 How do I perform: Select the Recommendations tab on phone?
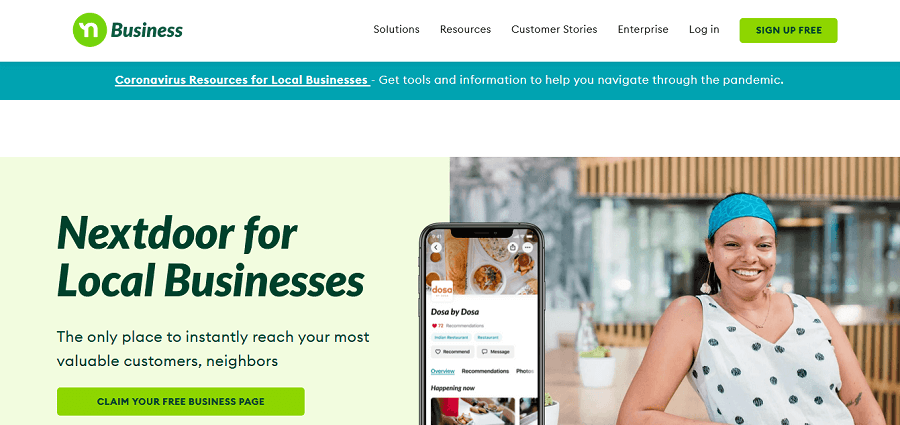click(x=485, y=371)
